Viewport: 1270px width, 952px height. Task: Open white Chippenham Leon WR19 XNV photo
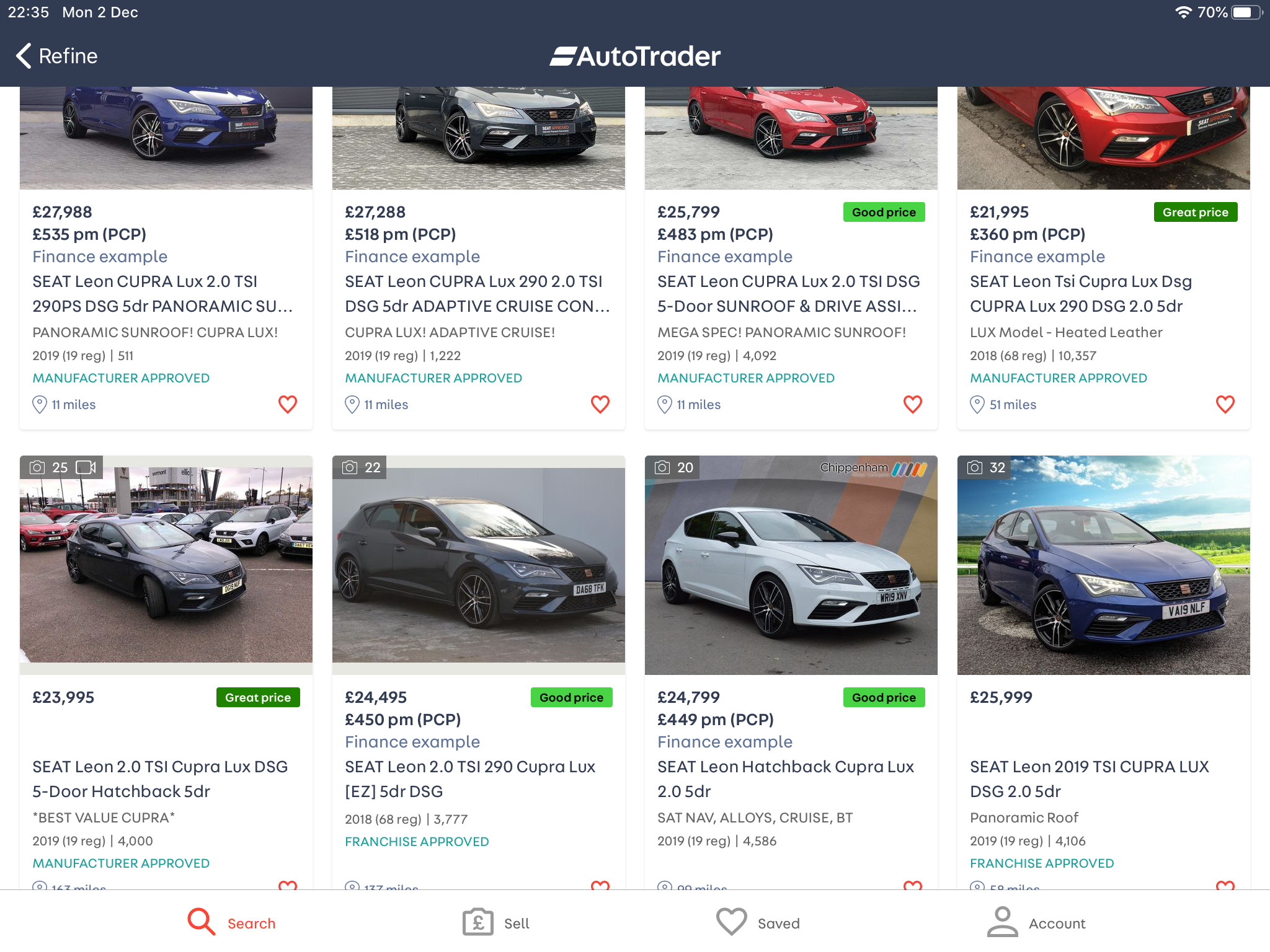(x=791, y=565)
